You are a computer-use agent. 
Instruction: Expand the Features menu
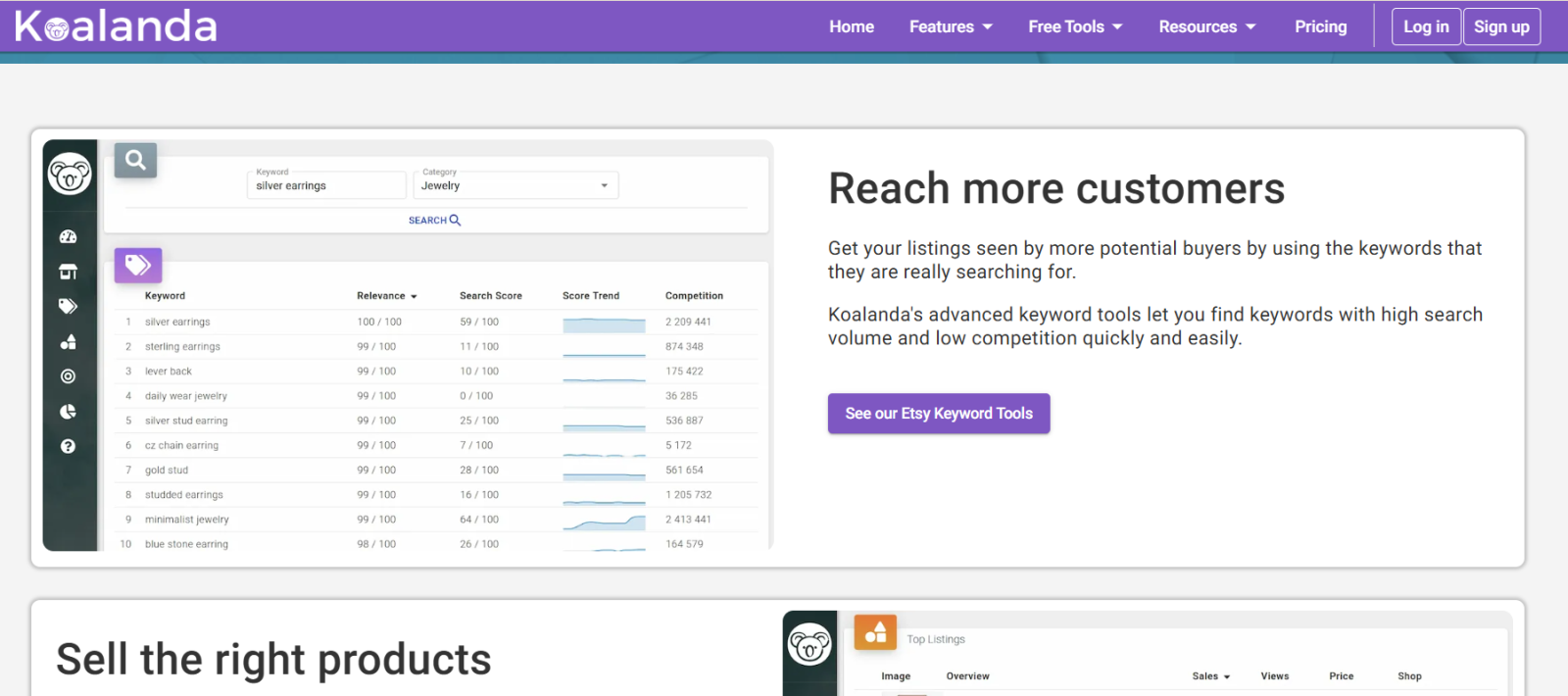(951, 26)
